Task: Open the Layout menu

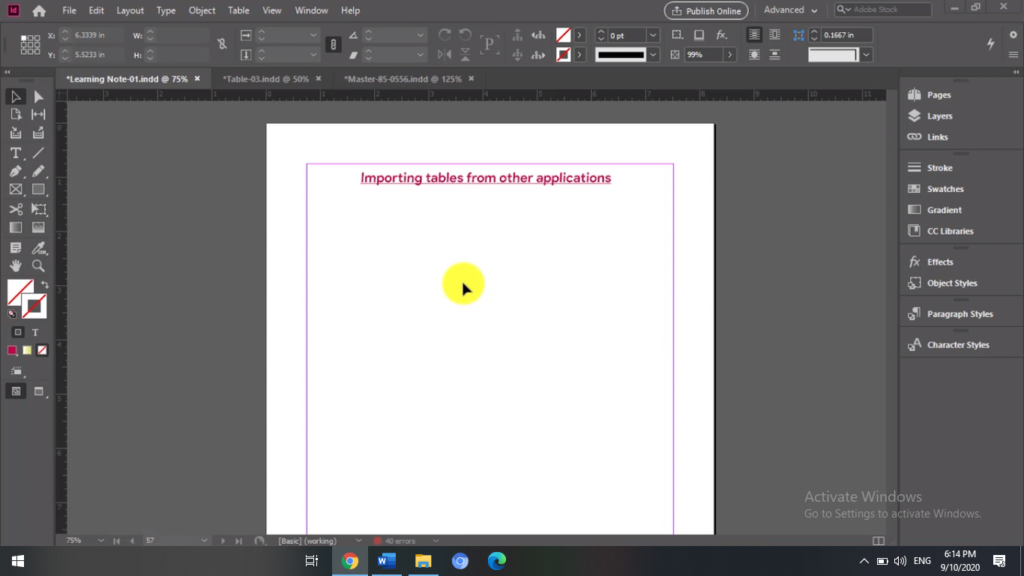Action: [x=130, y=10]
